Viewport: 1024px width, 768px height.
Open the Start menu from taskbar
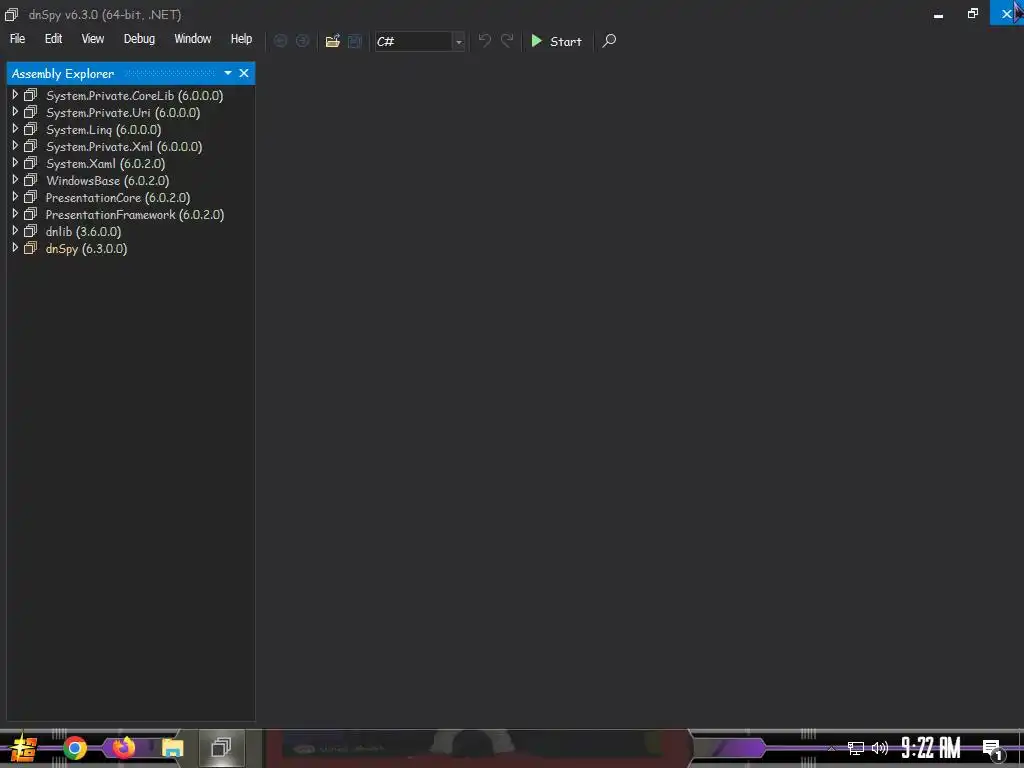click(24, 748)
